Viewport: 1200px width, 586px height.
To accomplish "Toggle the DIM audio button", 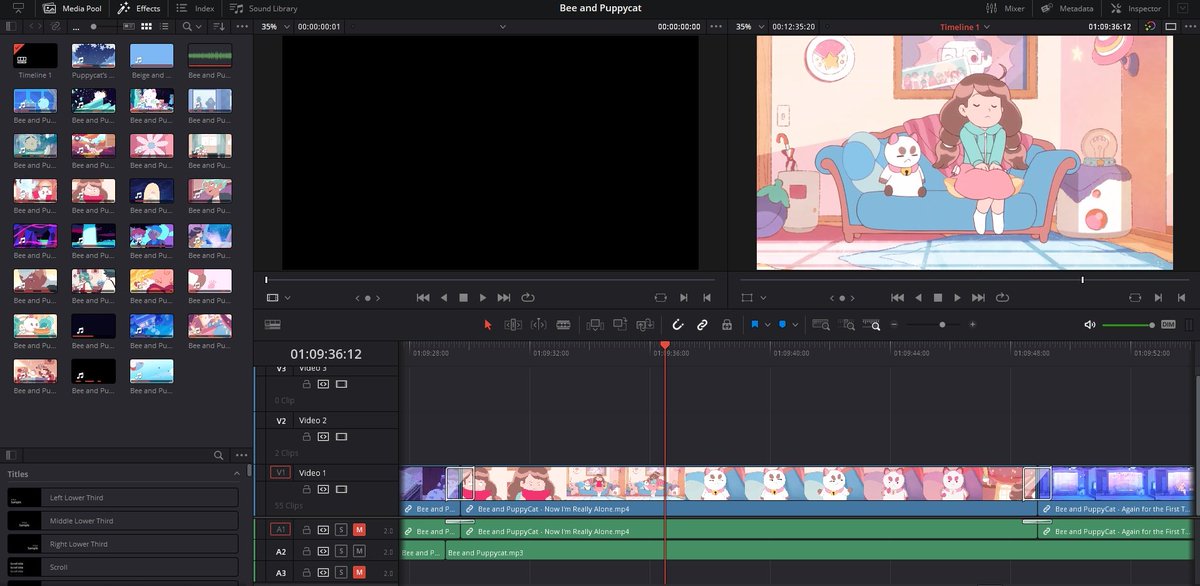I will [1168, 325].
